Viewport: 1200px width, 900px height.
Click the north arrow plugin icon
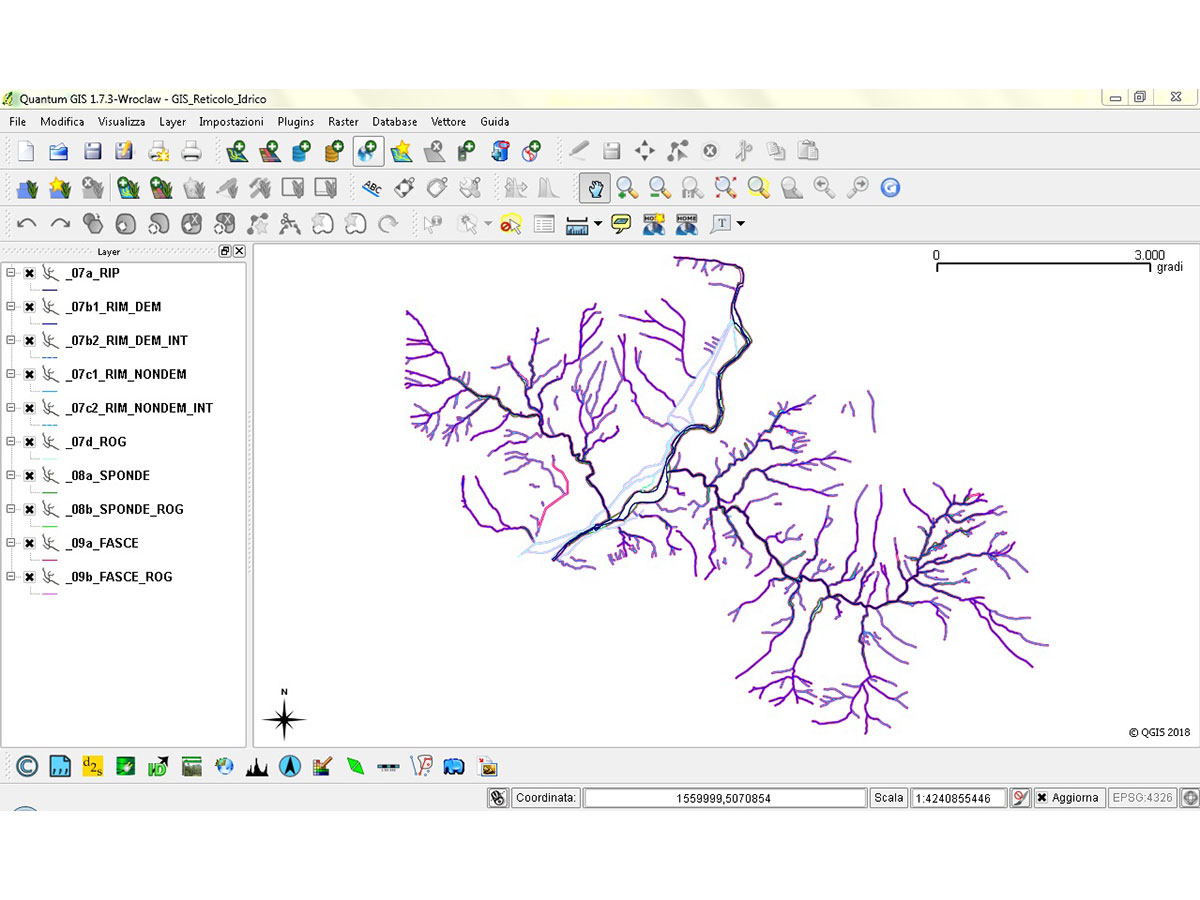[x=290, y=767]
